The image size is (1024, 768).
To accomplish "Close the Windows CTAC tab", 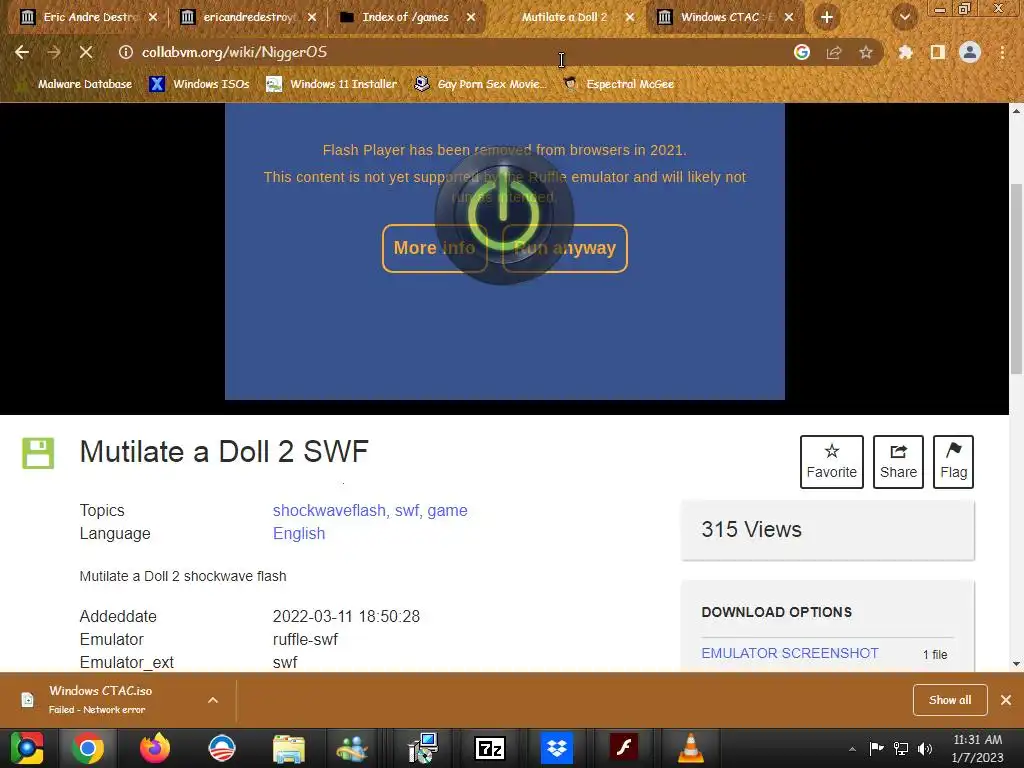I will tap(789, 18).
